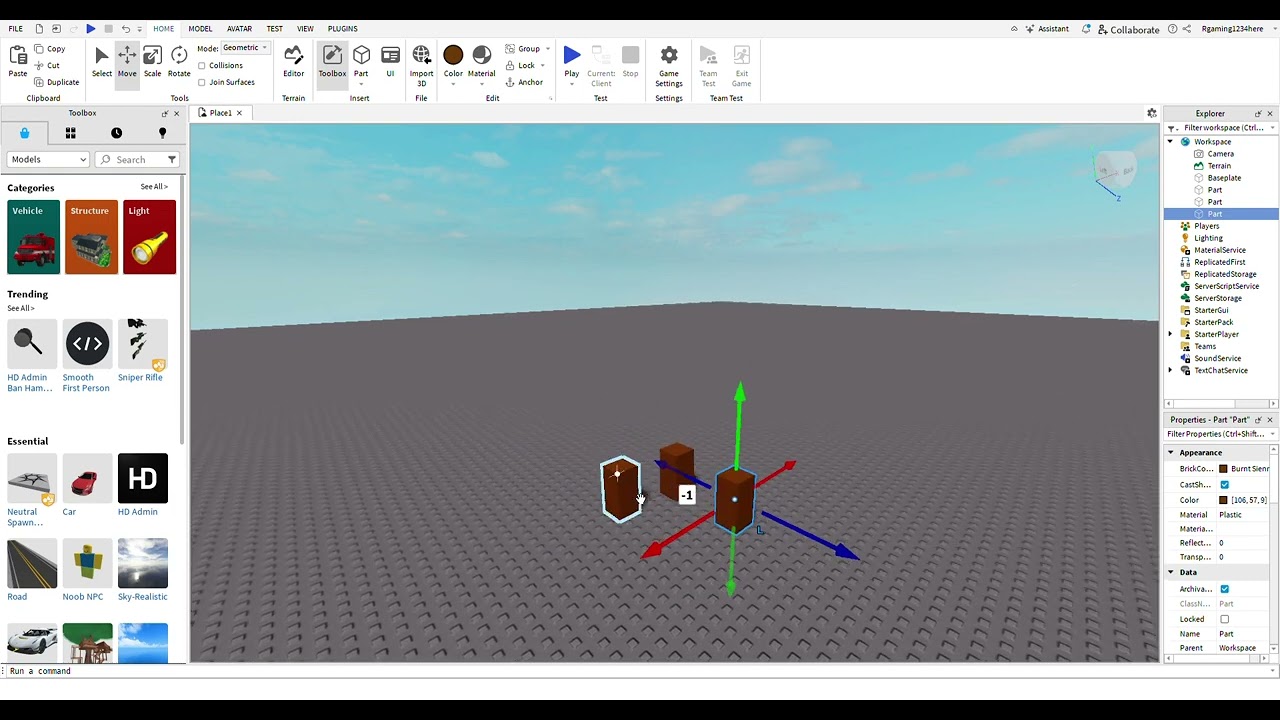Open the UI insert tool
The height and width of the screenshot is (720, 1280).
point(390,61)
